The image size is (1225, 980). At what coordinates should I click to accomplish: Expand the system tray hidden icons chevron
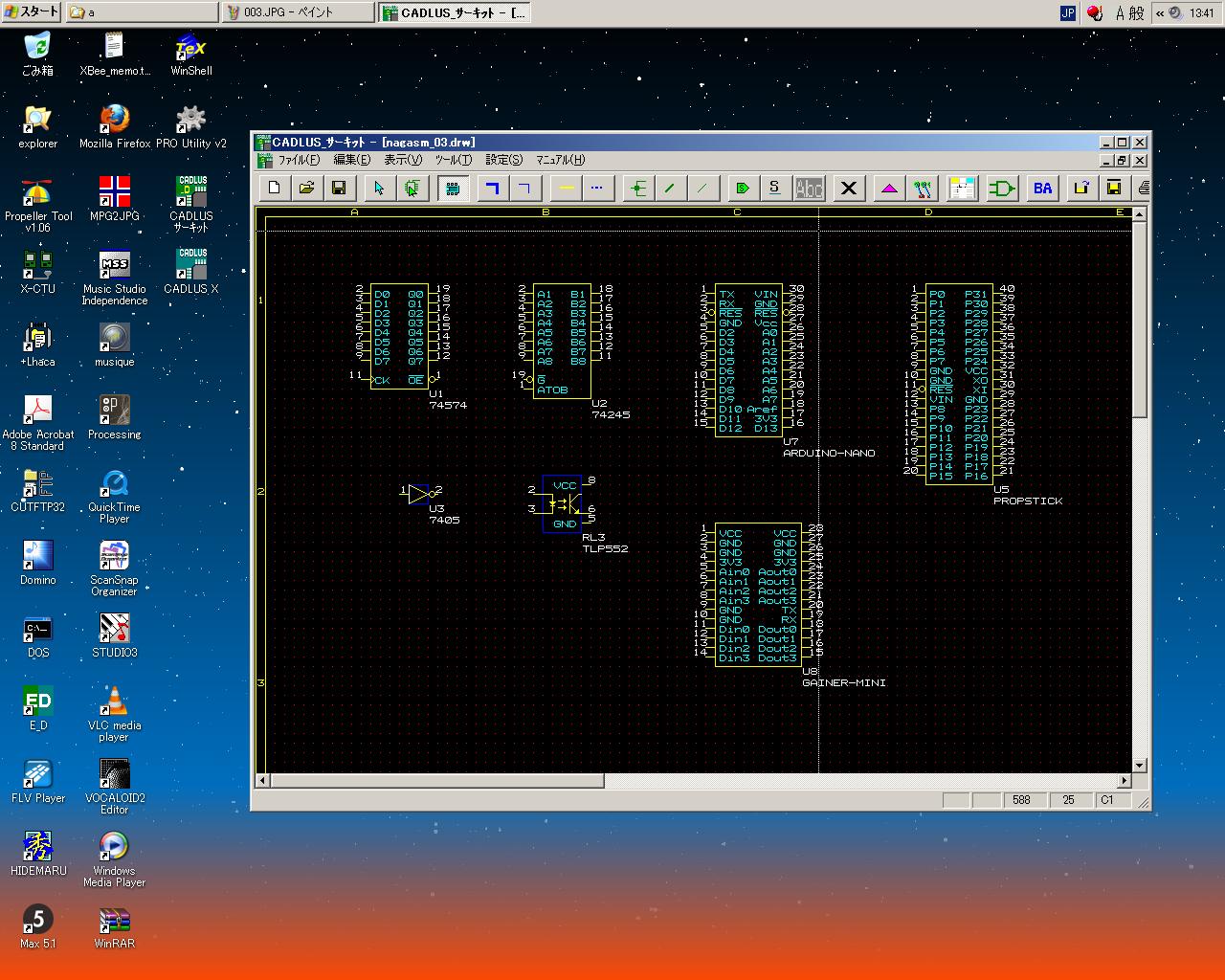[x=1160, y=12]
